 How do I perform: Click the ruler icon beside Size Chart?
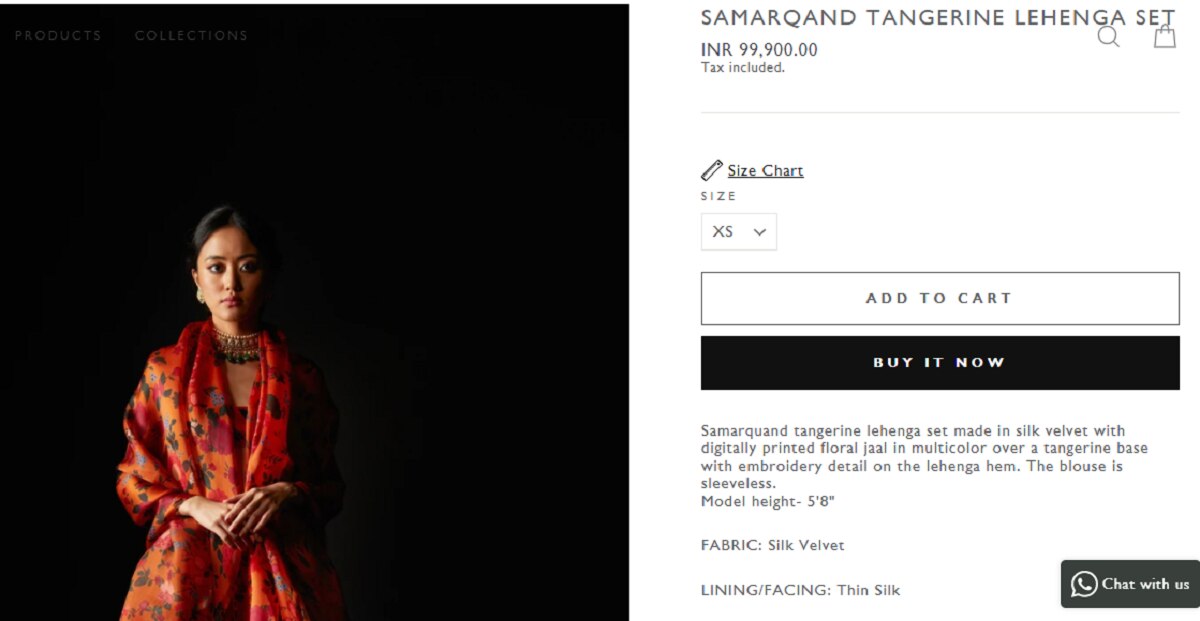pyautogui.click(x=712, y=170)
